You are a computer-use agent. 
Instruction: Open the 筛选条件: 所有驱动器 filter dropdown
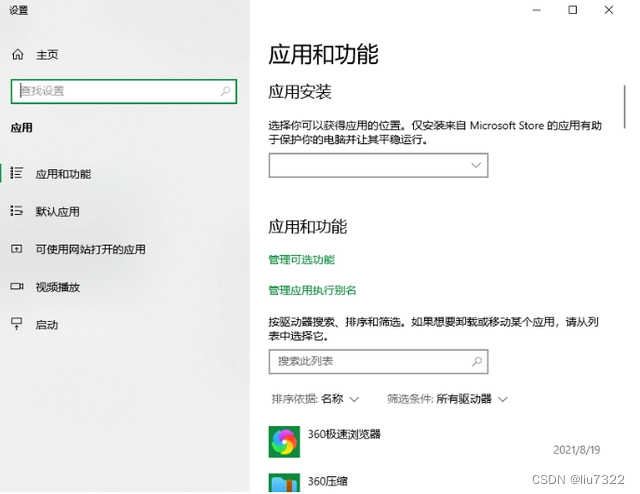click(x=447, y=399)
